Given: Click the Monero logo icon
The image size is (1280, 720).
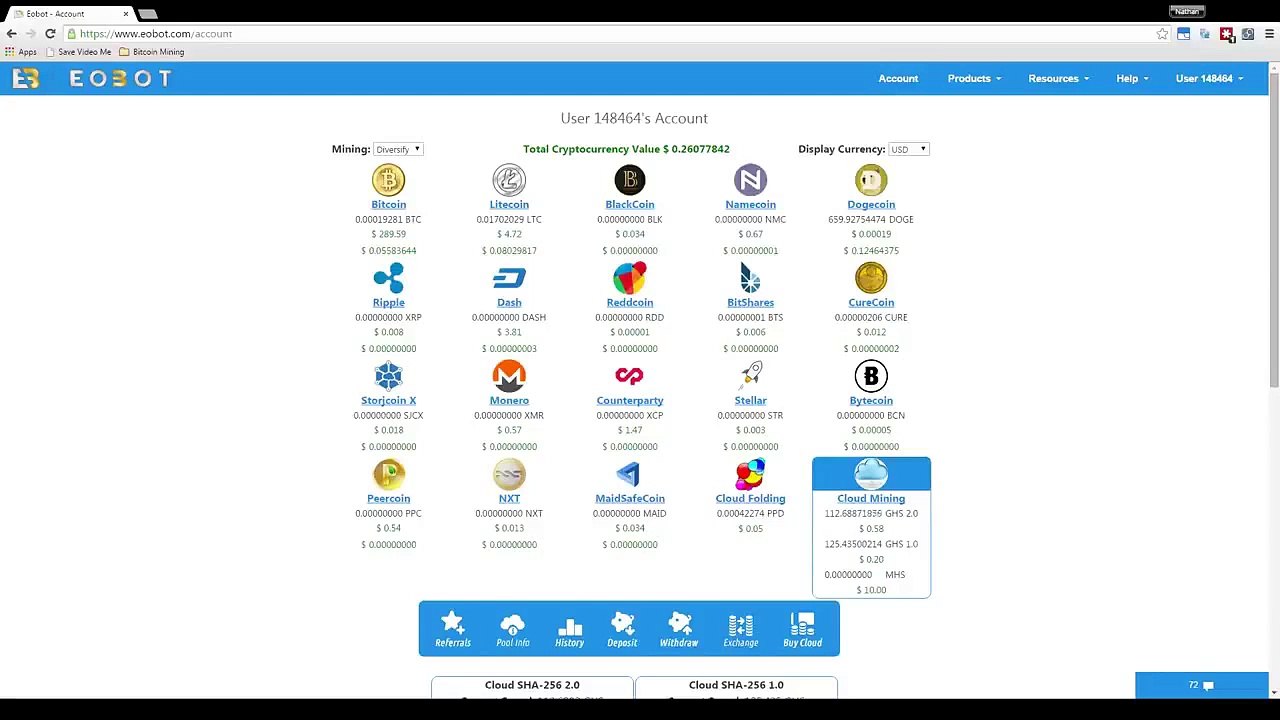Looking at the screenshot, I should 509,376.
